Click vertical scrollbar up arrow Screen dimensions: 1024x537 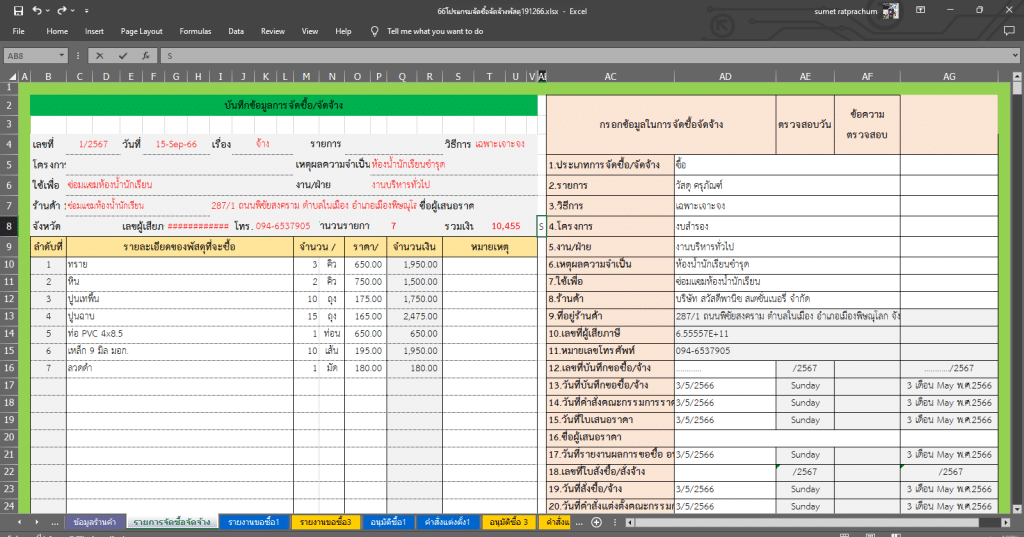[1017, 76]
